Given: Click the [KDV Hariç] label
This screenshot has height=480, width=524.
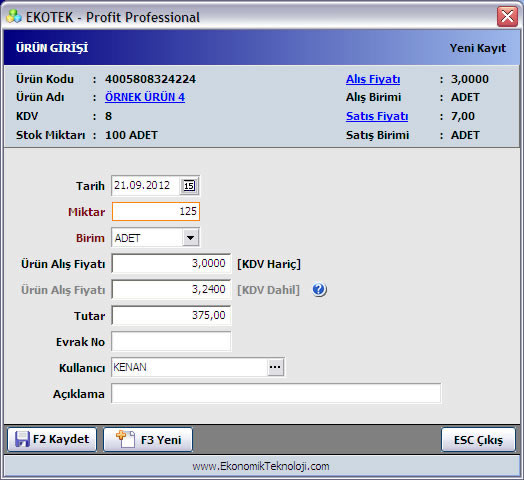Looking at the screenshot, I should [x=269, y=264].
